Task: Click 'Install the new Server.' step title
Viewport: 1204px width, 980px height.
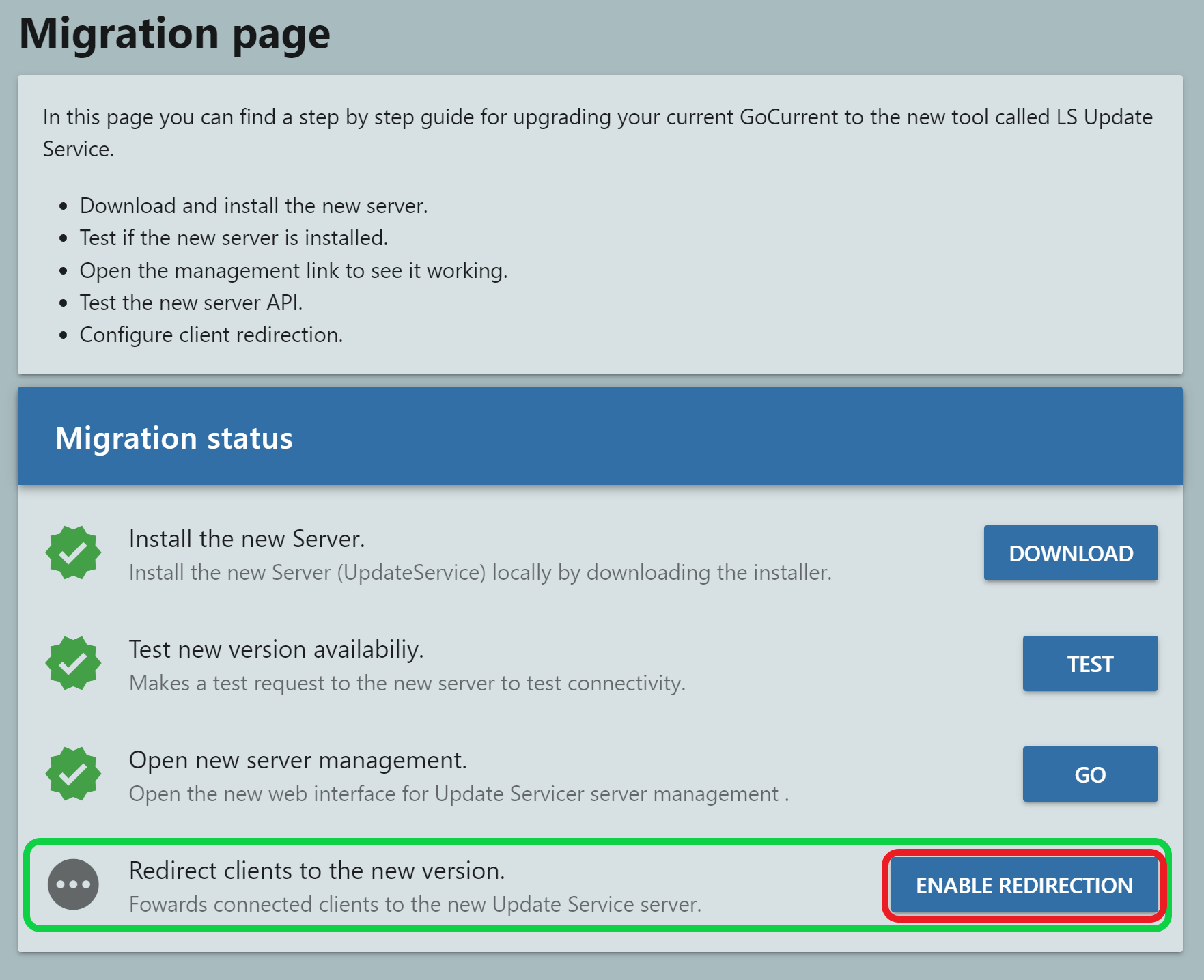Action: point(247,539)
